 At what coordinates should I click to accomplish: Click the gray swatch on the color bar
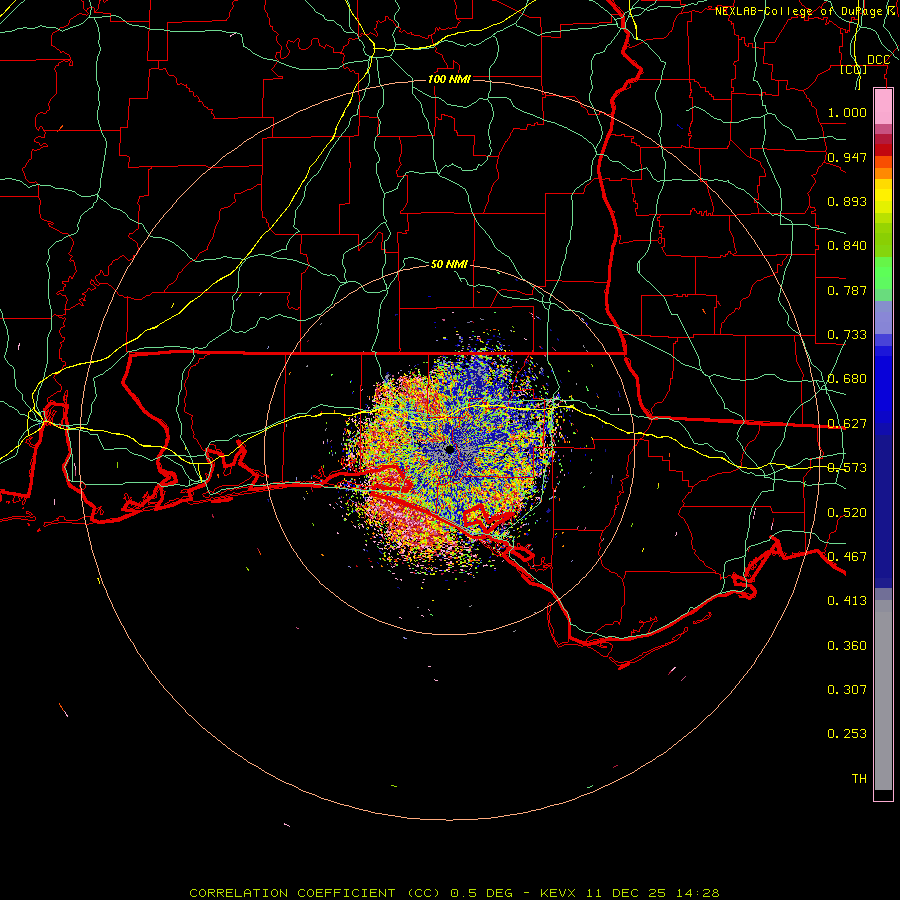883,695
